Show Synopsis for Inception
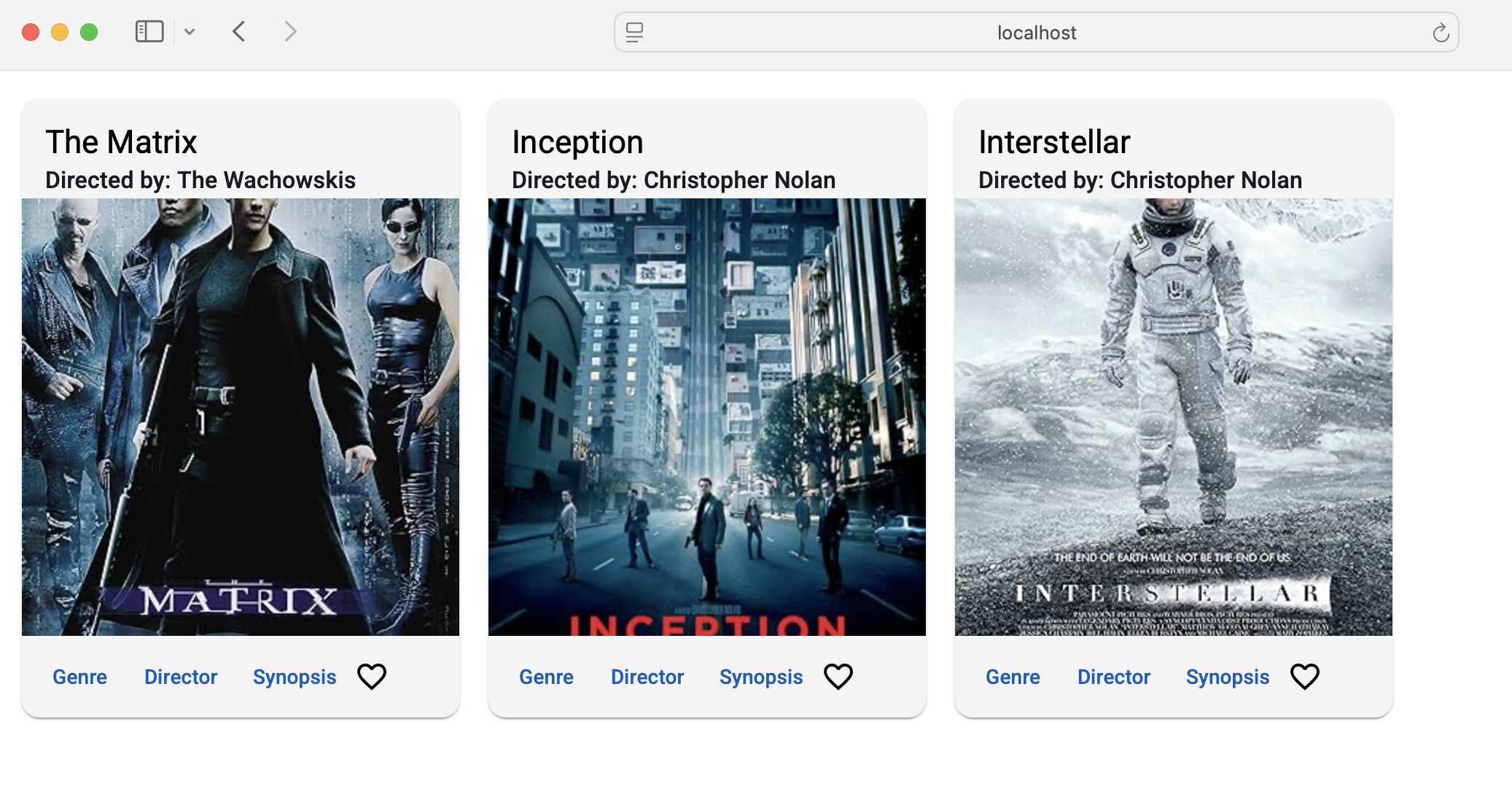Screen dimensions: 1512x789 tap(761, 677)
